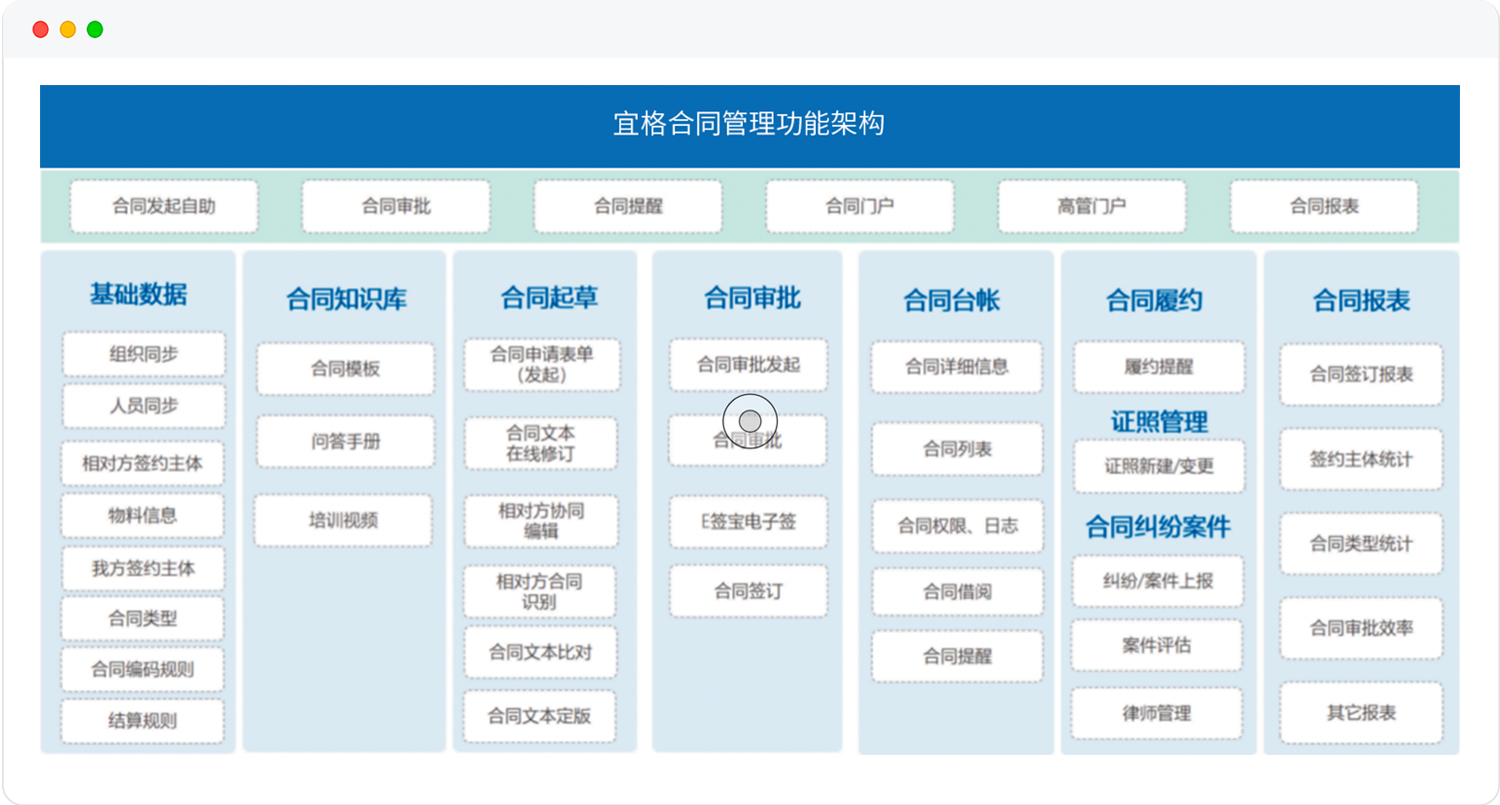Open the 合同列表 item
The height and width of the screenshot is (805, 1500).
957,449
